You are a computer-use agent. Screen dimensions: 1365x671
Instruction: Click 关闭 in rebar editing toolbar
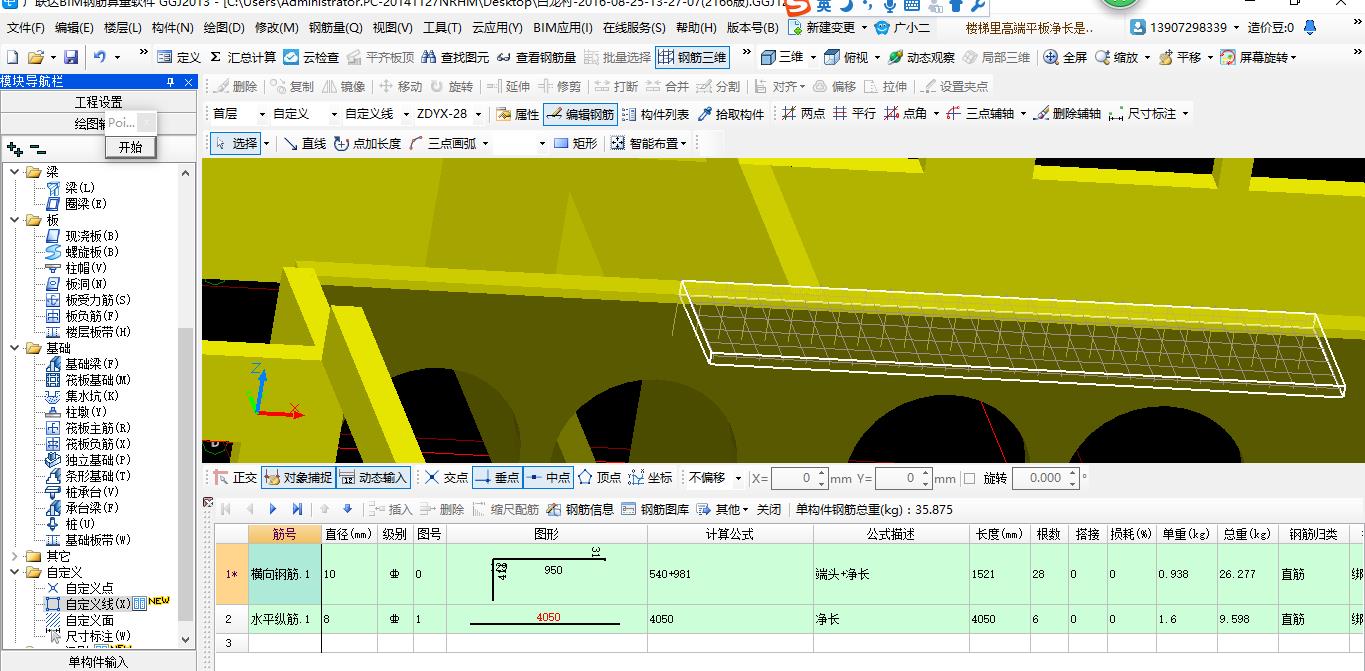coord(768,509)
